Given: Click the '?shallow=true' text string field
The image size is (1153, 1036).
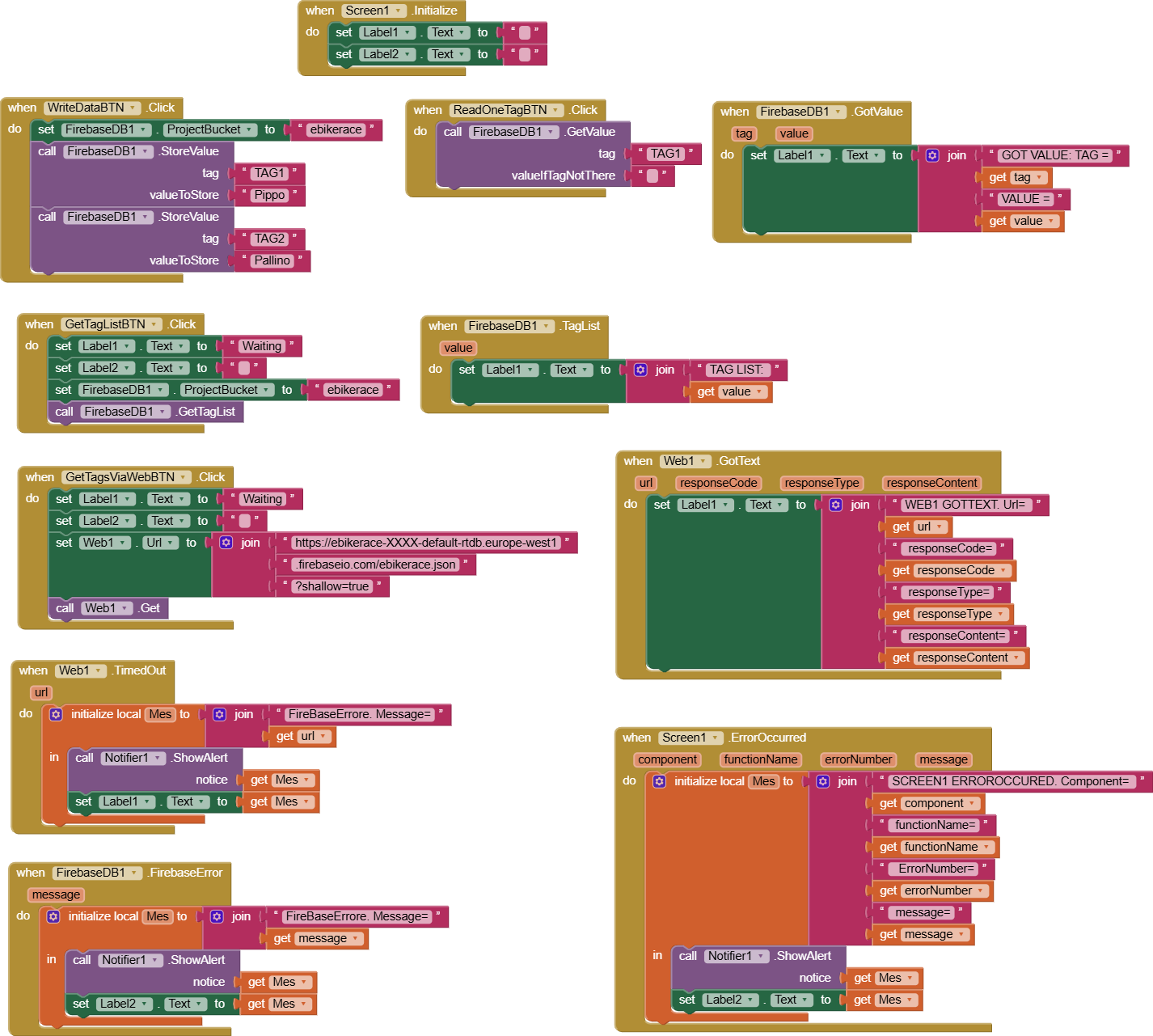Looking at the screenshot, I should (332, 586).
